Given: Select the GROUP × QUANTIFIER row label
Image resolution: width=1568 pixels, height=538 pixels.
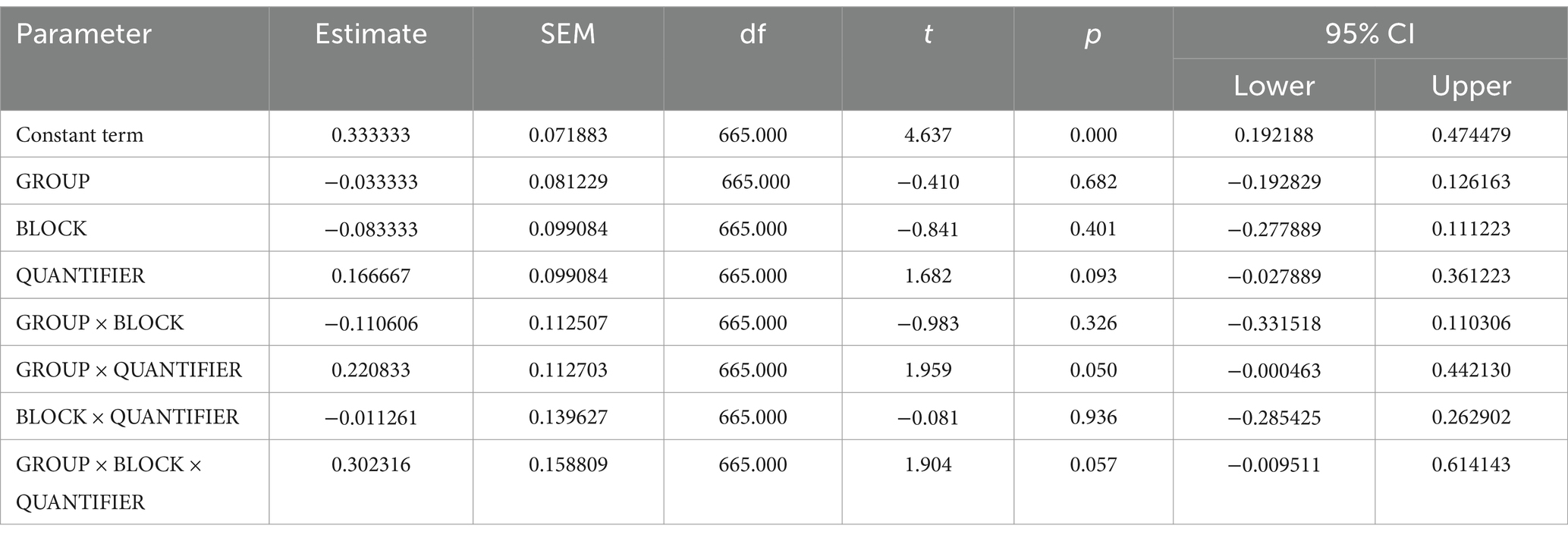Looking at the screenshot, I should pos(129,370).
